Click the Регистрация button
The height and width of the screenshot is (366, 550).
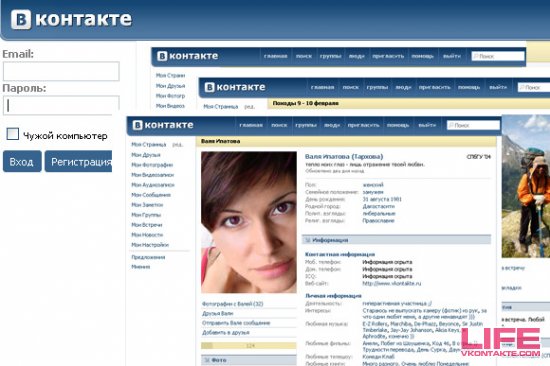pyautogui.click(x=79, y=161)
